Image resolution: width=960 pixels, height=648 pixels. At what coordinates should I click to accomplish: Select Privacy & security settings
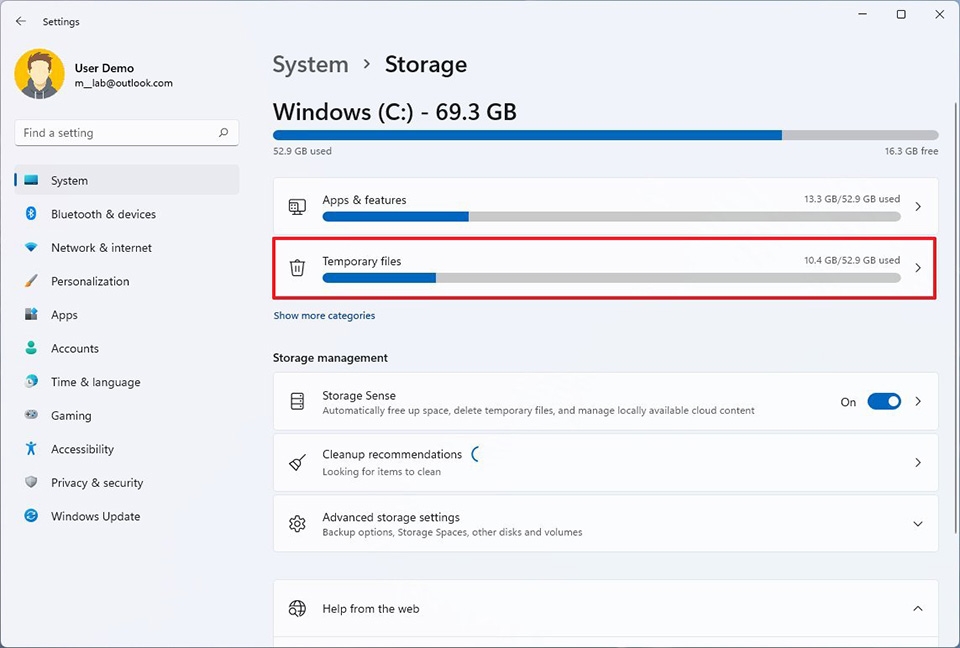97,482
